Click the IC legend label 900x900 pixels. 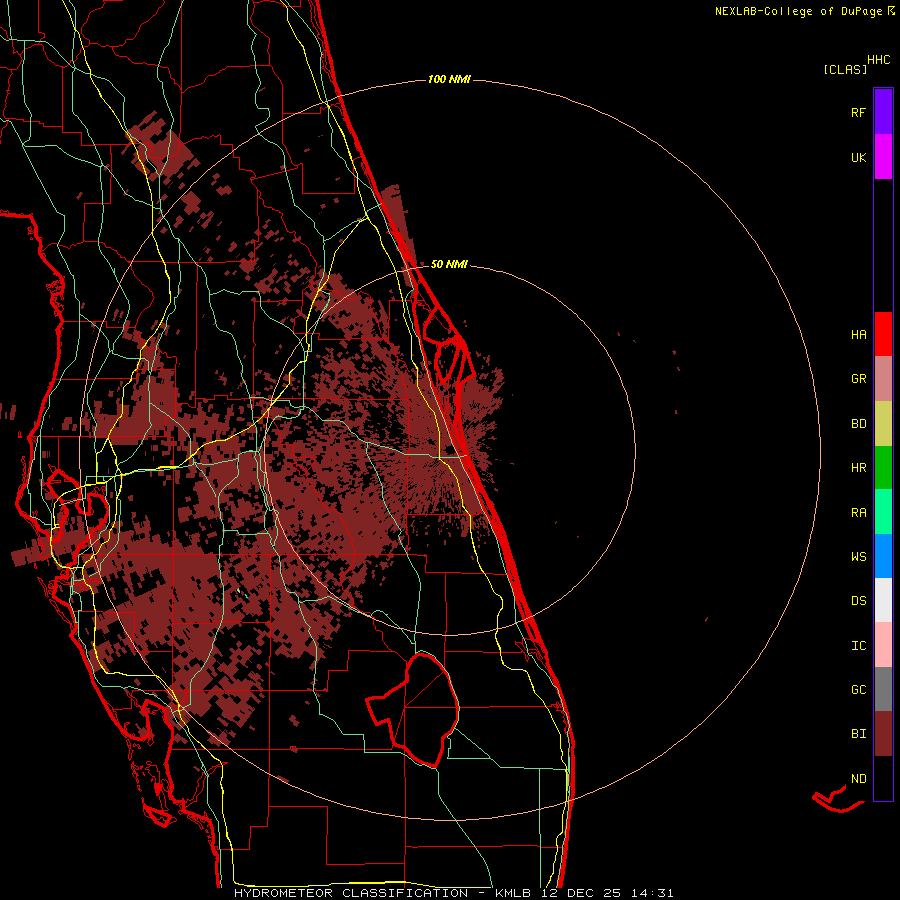[x=858, y=646]
